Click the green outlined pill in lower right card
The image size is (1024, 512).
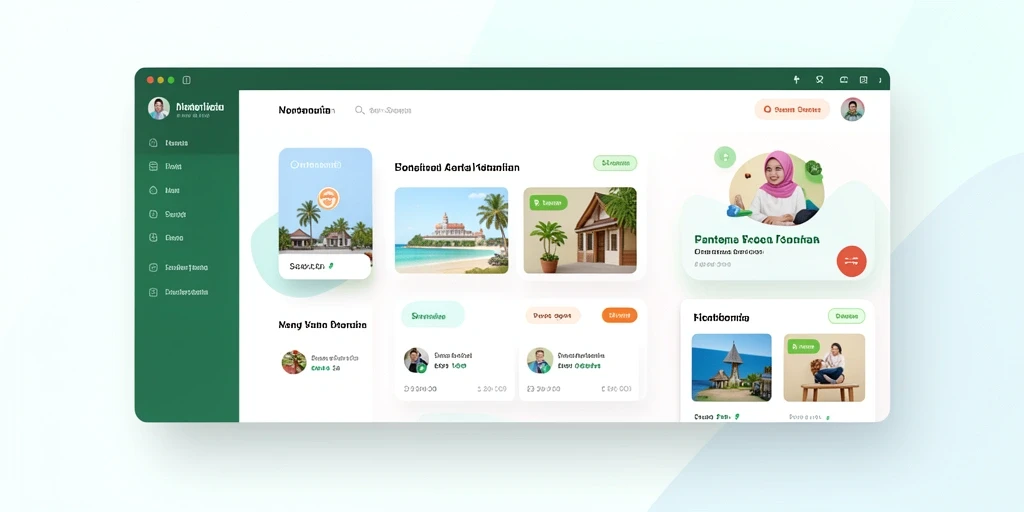click(x=846, y=316)
